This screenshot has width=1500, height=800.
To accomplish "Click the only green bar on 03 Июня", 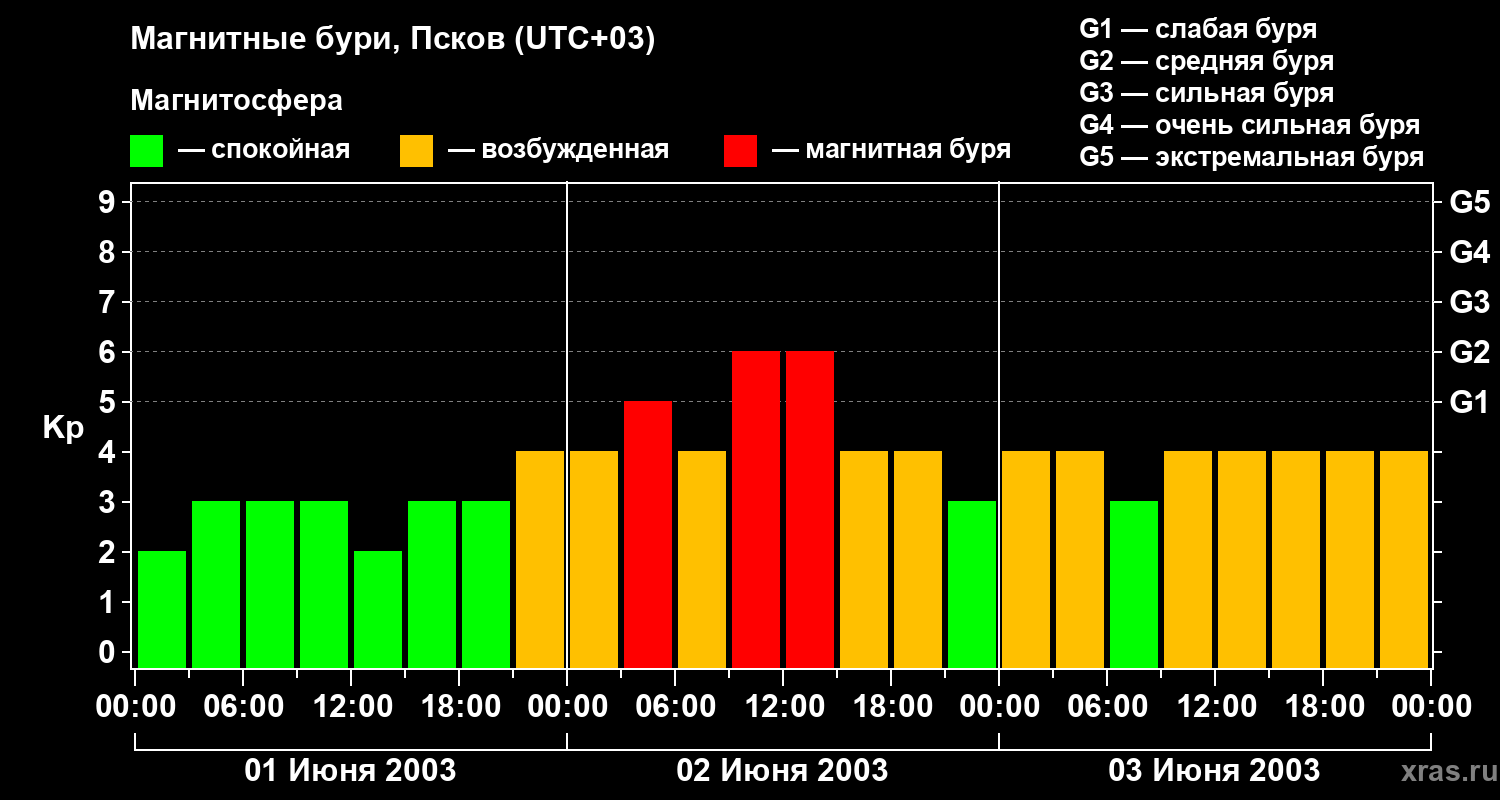I will pos(1134,584).
